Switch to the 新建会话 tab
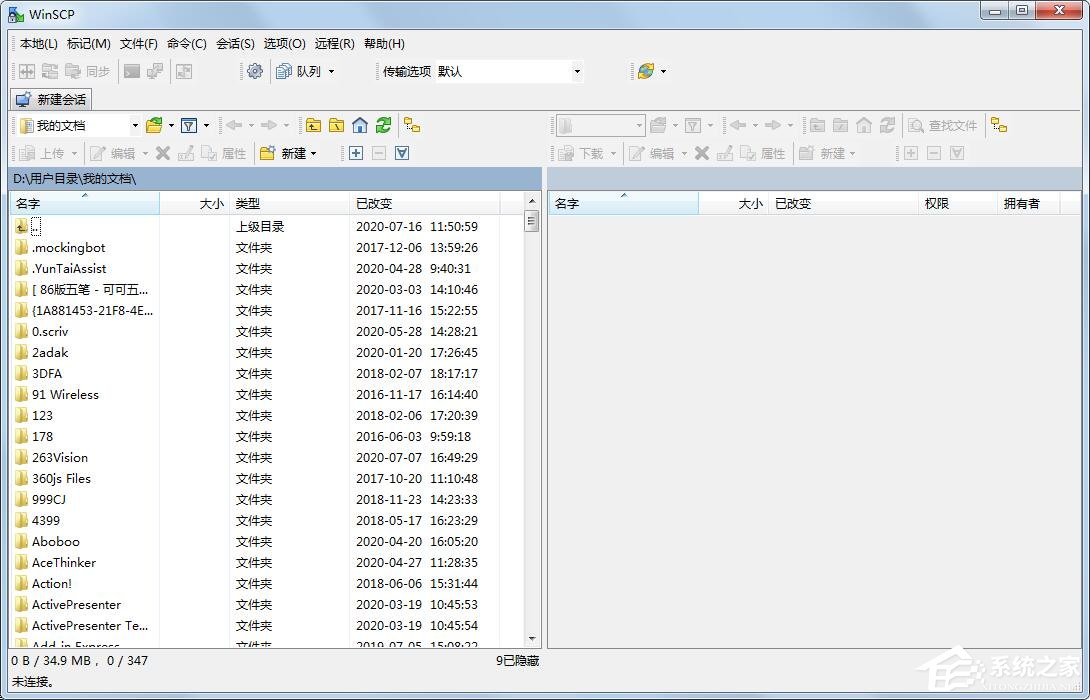Screen dimensions: 1090x700 click(50, 99)
